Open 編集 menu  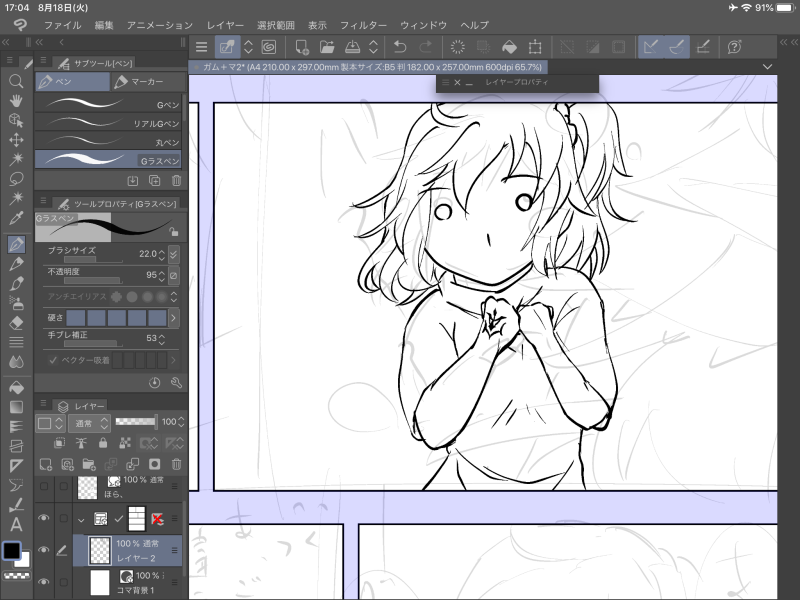click(104, 25)
